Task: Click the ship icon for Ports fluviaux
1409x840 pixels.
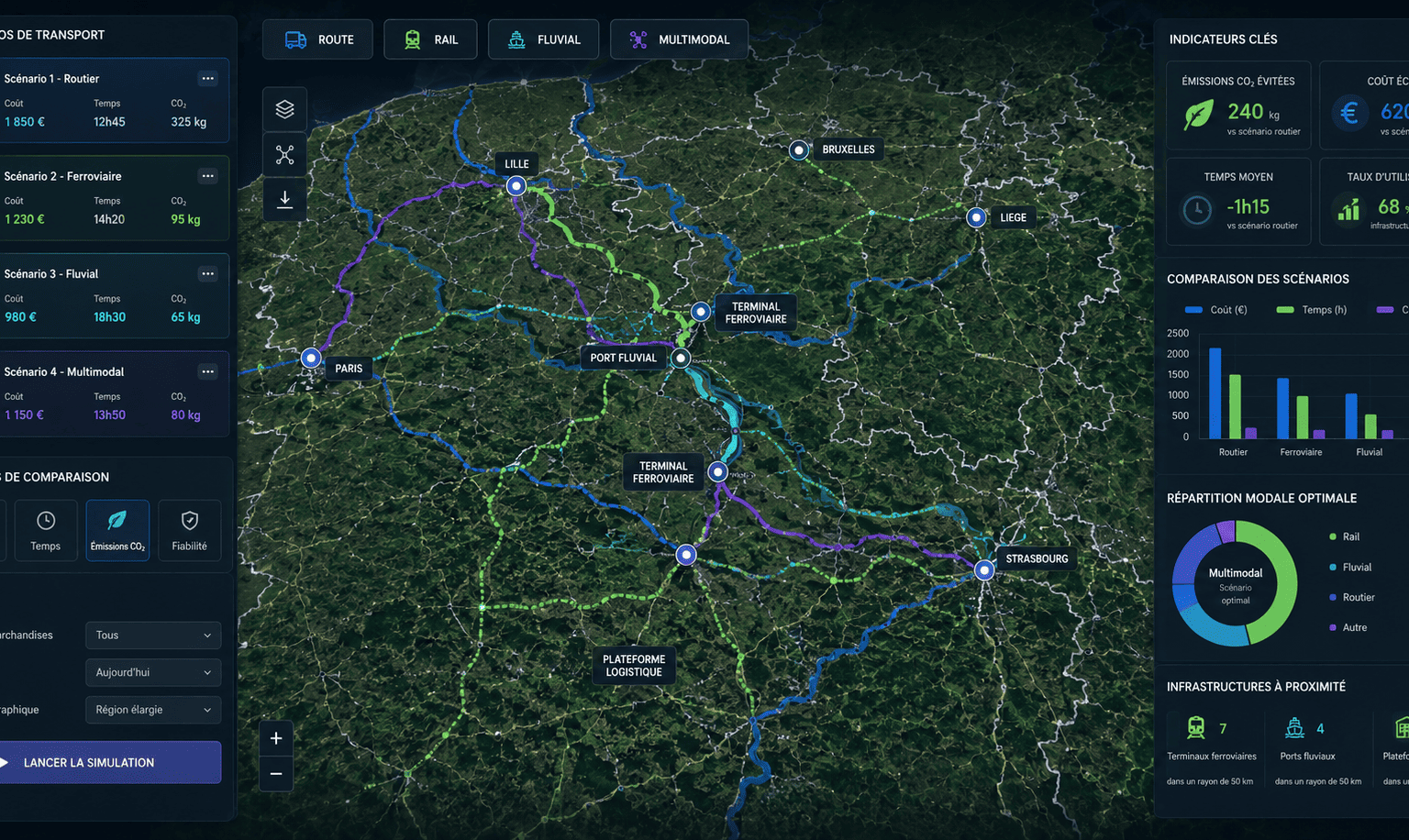Action: [x=1294, y=728]
